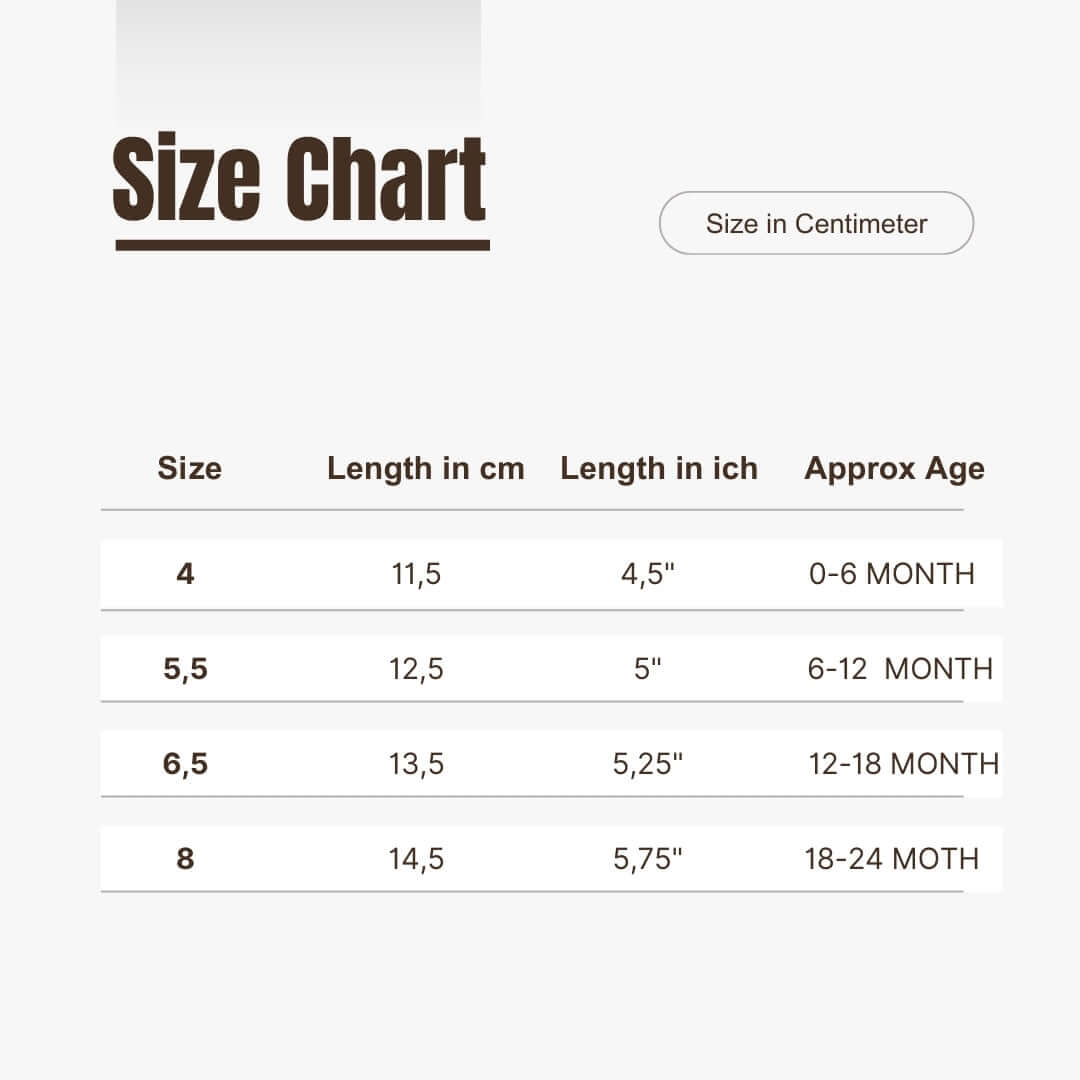Select size 5,5 row label
Viewport: 1080px width, 1080px height.
pyautogui.click(x=185, y=669)
